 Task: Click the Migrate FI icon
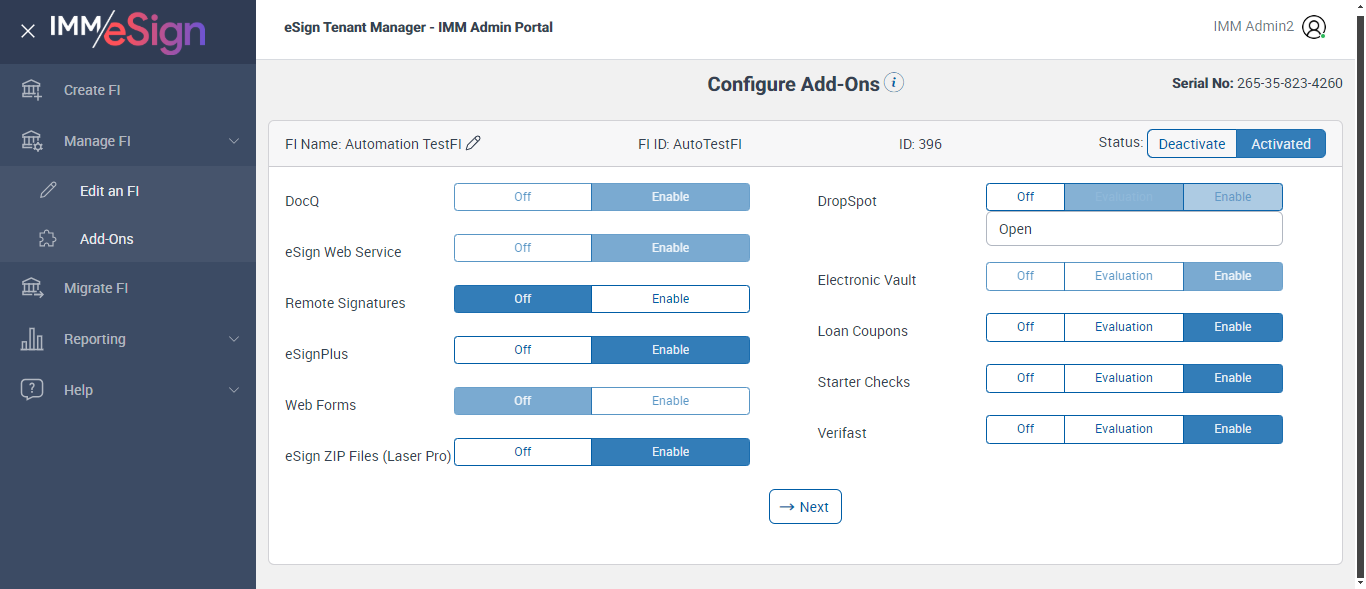pyautogui.click(x=32, y=288)
